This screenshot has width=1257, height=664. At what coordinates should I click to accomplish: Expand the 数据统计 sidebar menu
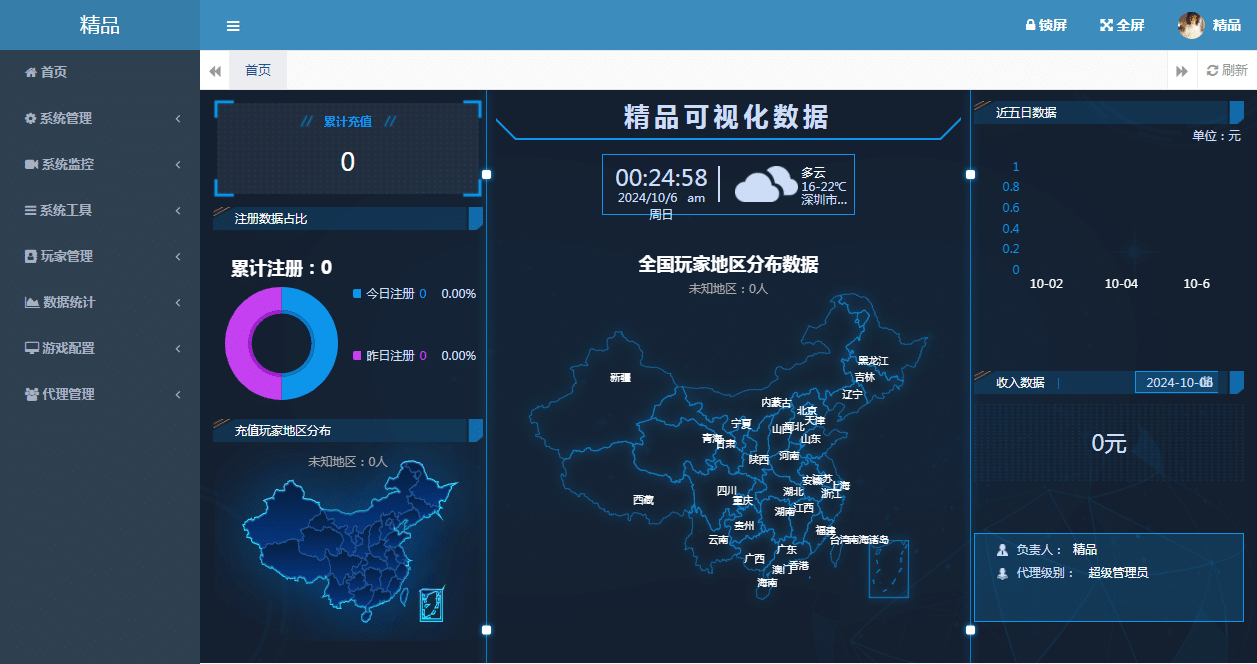click(100, 302)
